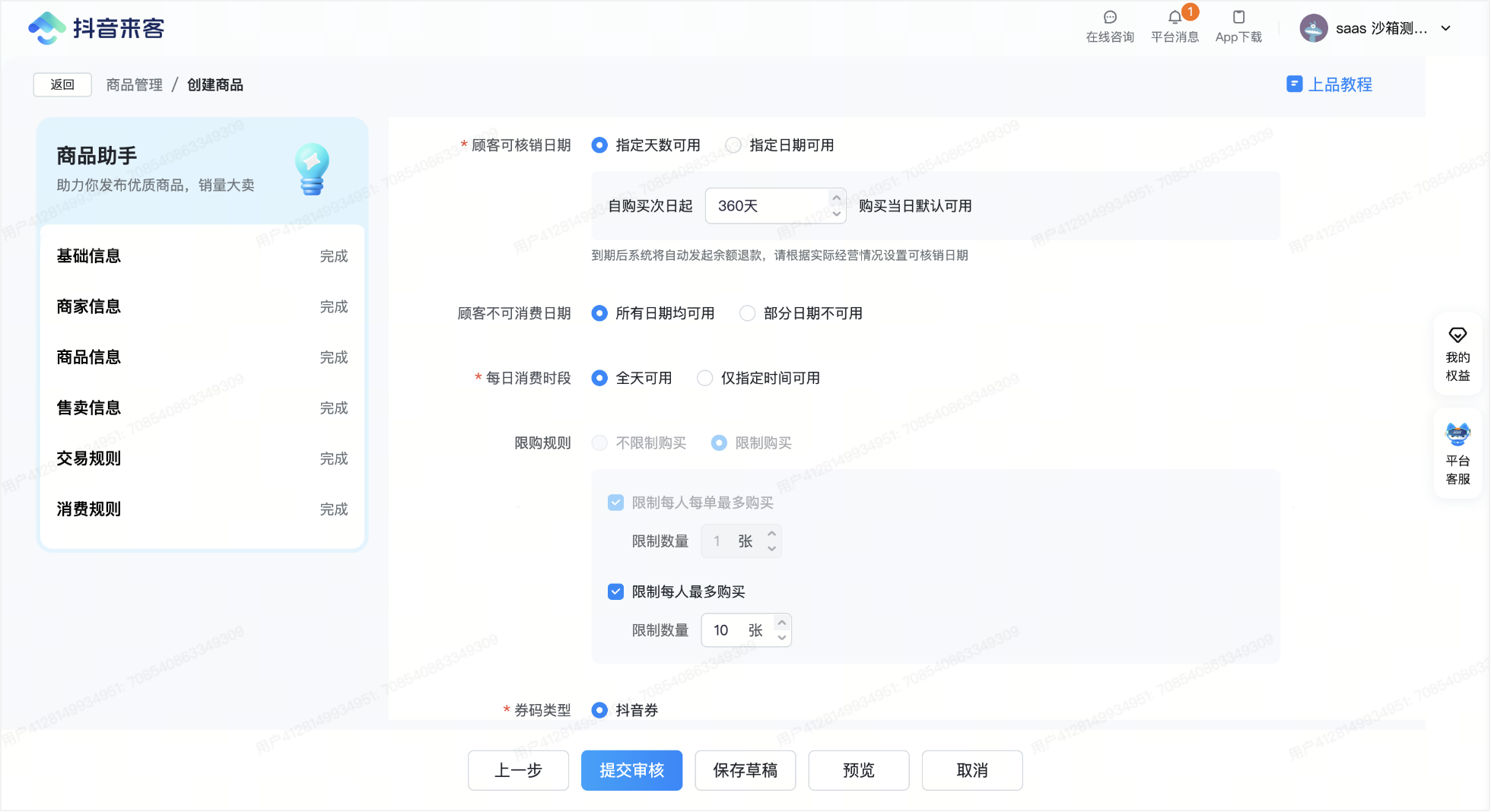This screenshot has height=812, width=1491.
Task: Expand the account dropdown chevron
Action: (1446, 29)
